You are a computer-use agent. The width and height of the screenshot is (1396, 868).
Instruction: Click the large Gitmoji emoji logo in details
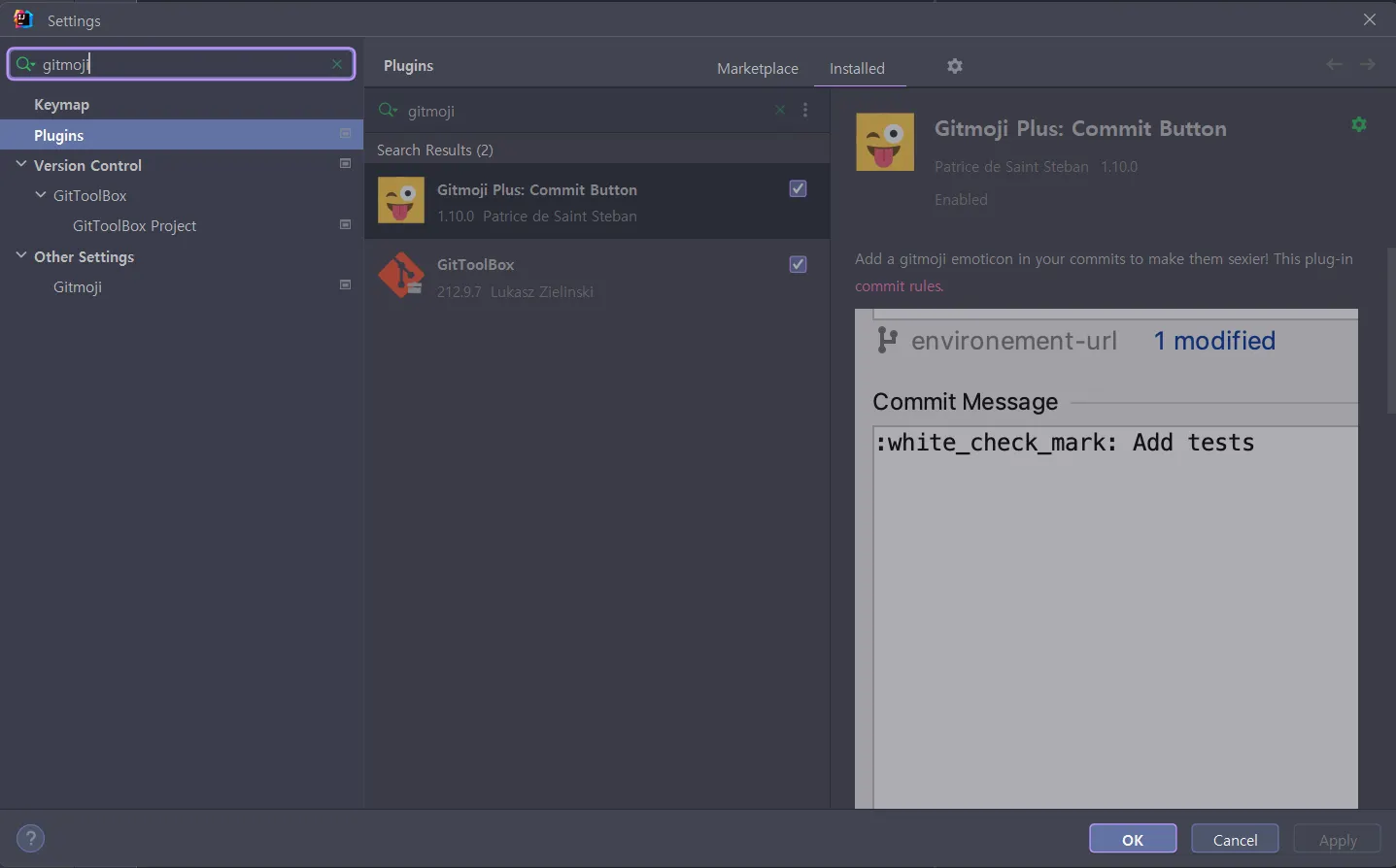(885, 142)
